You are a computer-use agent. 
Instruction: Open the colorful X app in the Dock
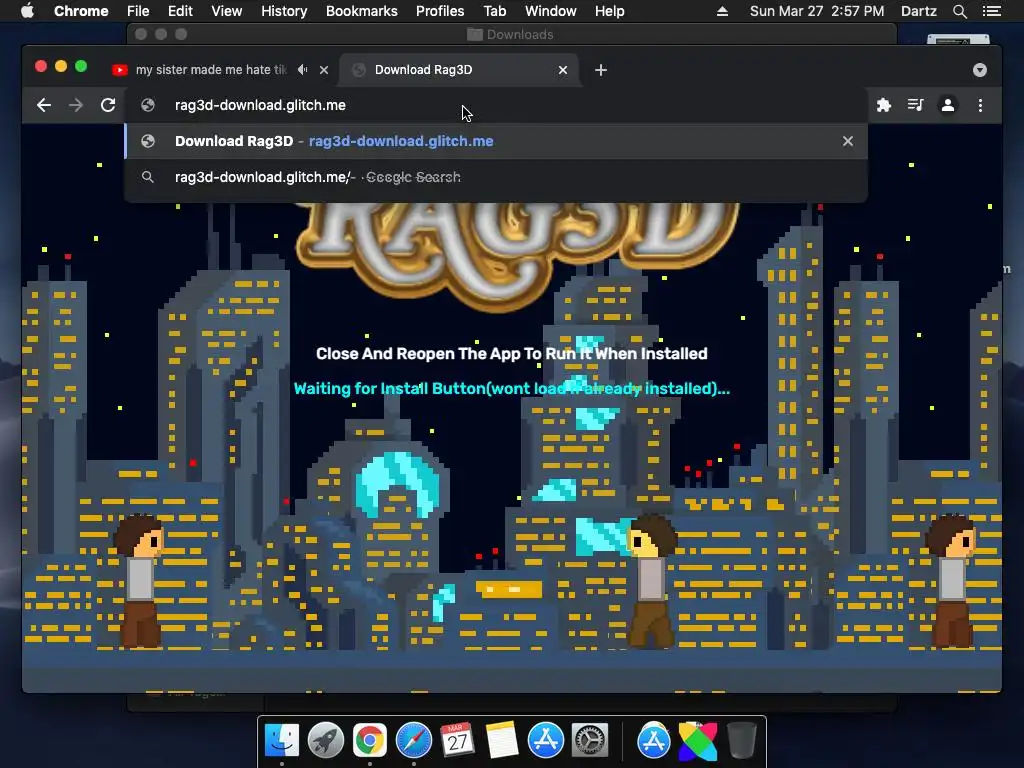[x=697, y=741]
